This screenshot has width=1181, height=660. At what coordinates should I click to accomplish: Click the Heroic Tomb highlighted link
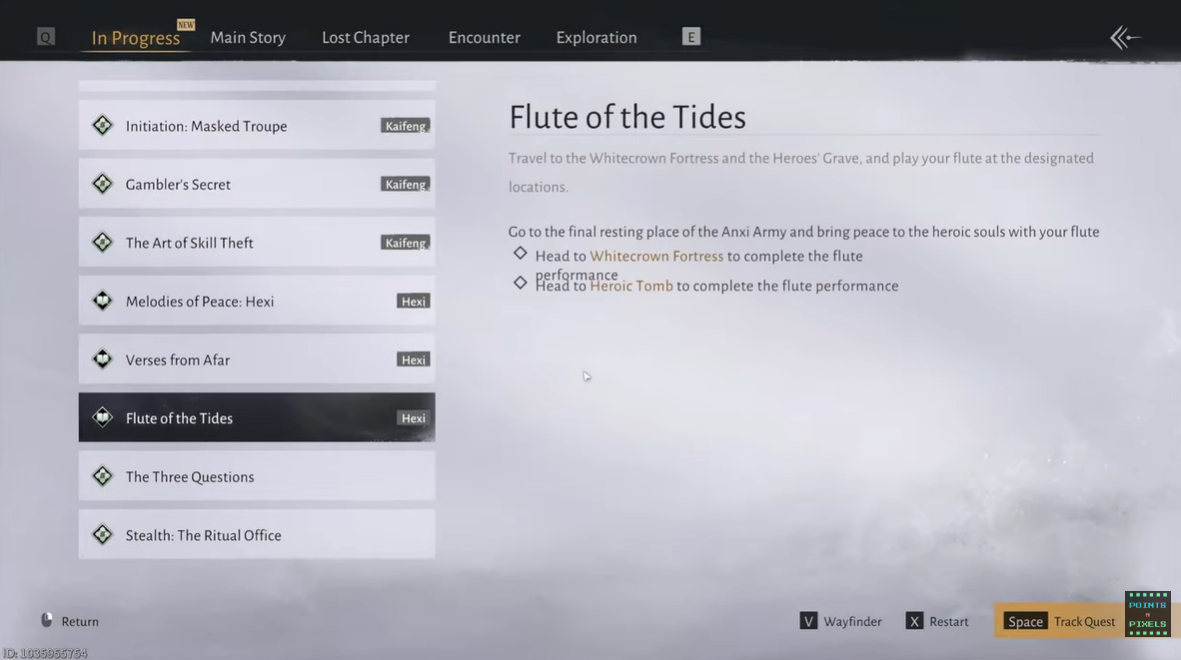click(631, 286)
